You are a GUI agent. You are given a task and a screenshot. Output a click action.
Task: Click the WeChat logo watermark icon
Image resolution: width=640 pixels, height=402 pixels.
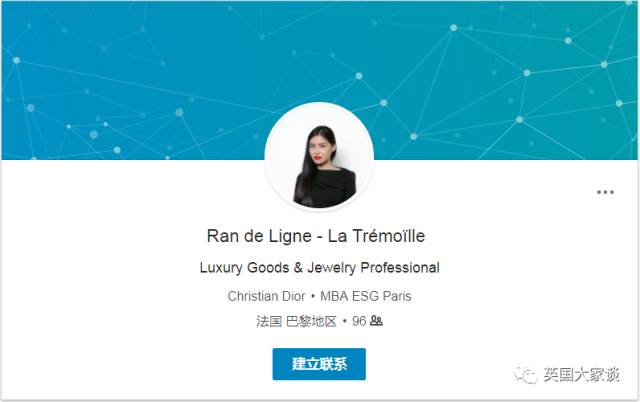coord(526,374)
